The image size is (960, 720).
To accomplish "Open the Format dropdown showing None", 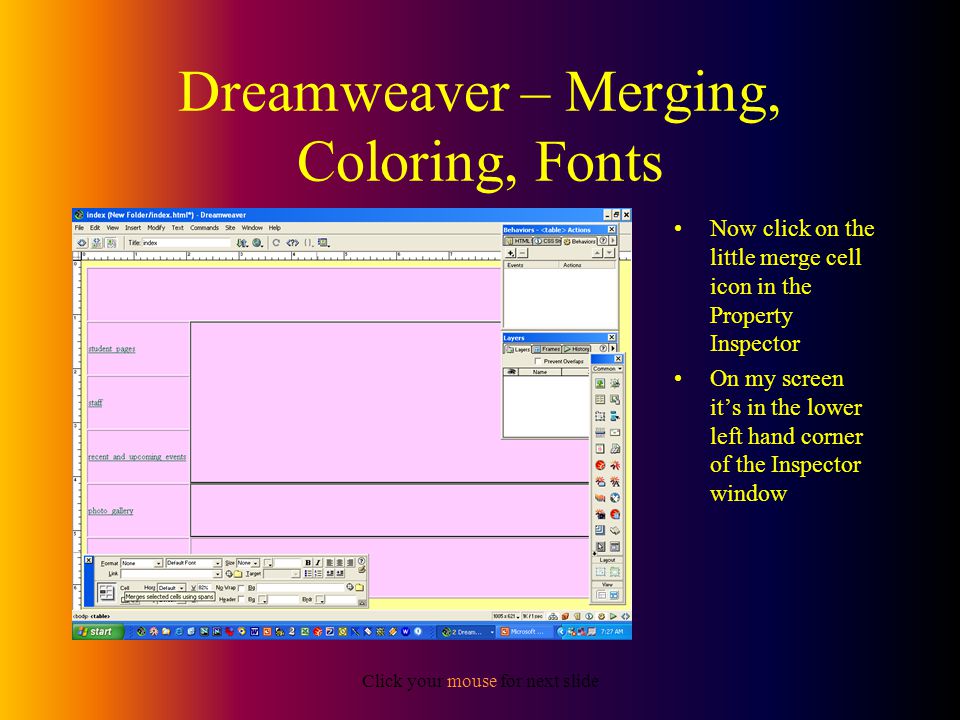I will tap(142, 563).
